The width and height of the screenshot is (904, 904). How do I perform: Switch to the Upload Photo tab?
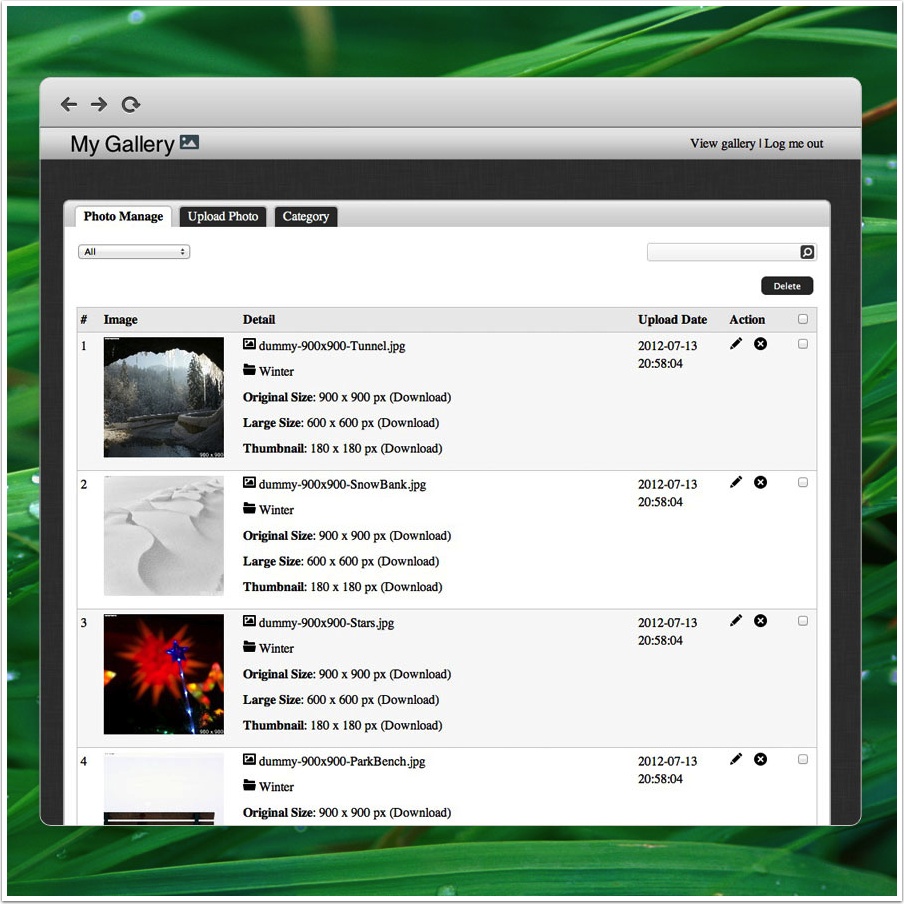tap(223, 217)
